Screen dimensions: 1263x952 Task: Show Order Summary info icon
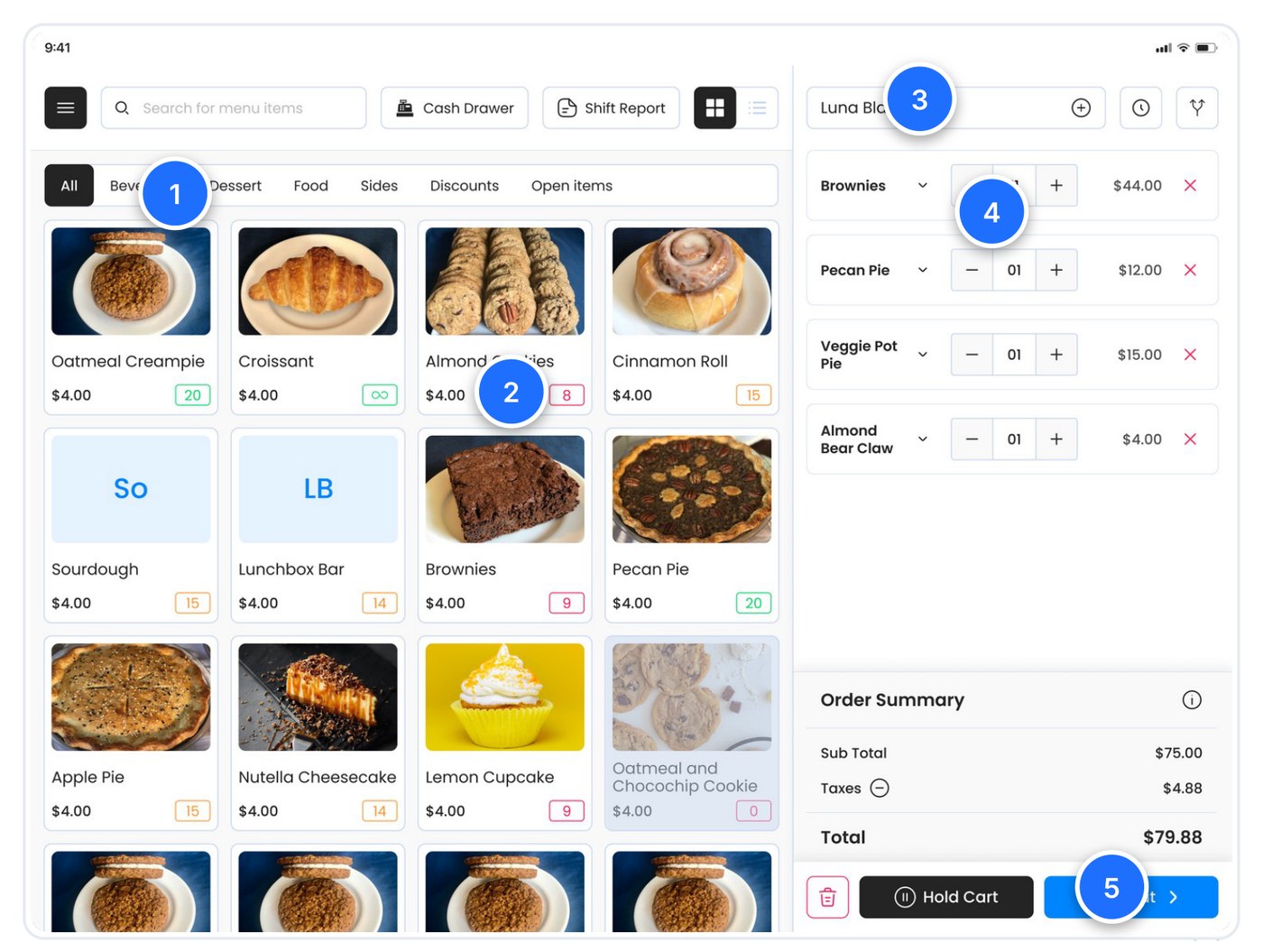[1192, 700]
